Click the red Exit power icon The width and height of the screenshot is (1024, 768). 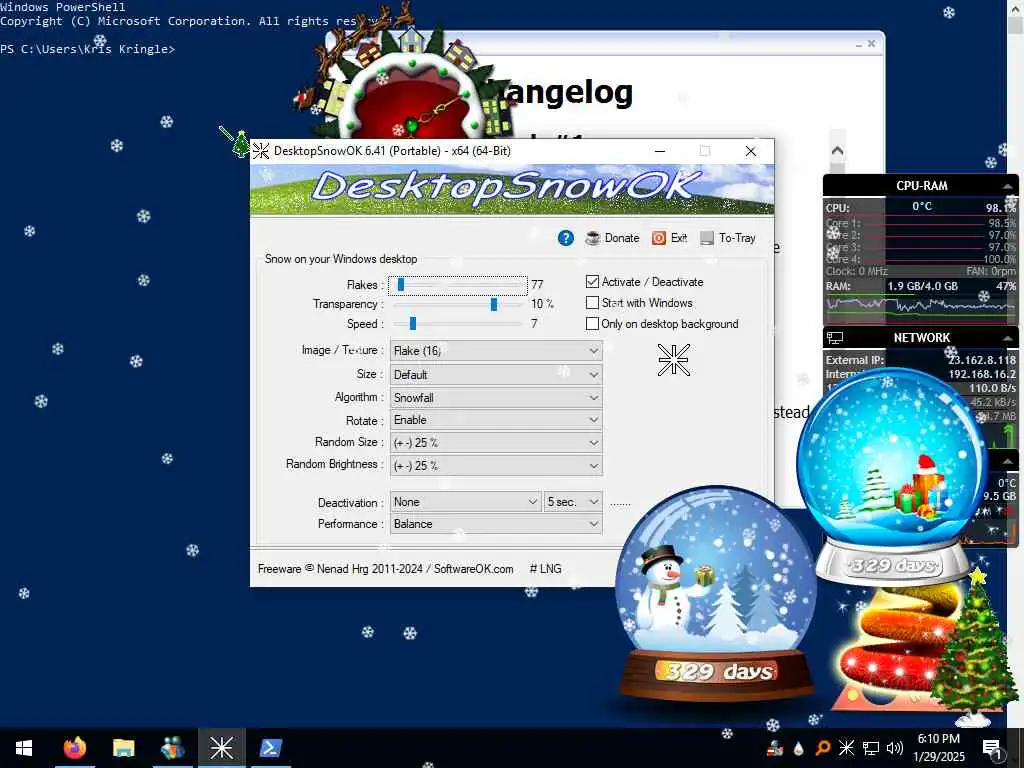(658, 238)
